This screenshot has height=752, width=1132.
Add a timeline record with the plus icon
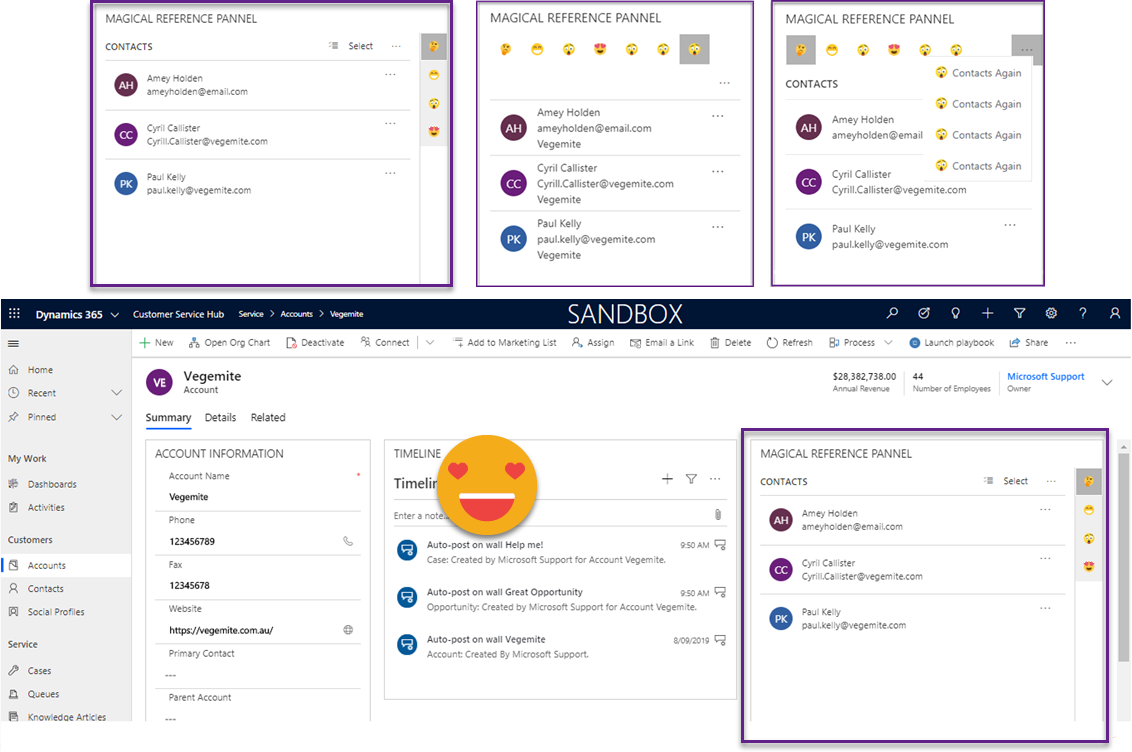(667, 478)
